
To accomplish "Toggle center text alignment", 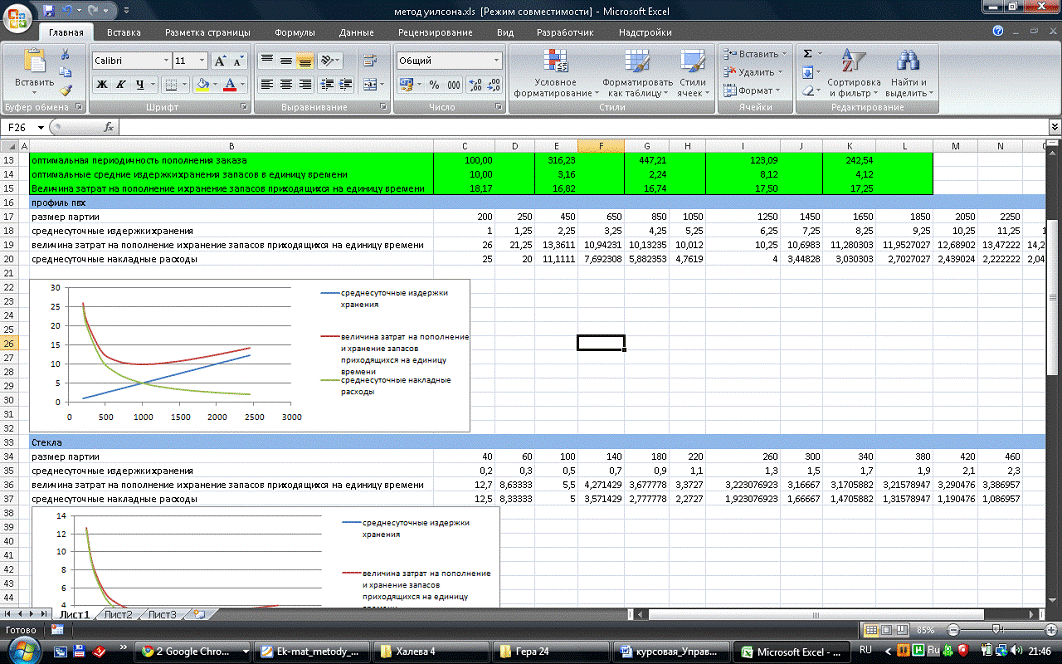I will tap(286, 85).
